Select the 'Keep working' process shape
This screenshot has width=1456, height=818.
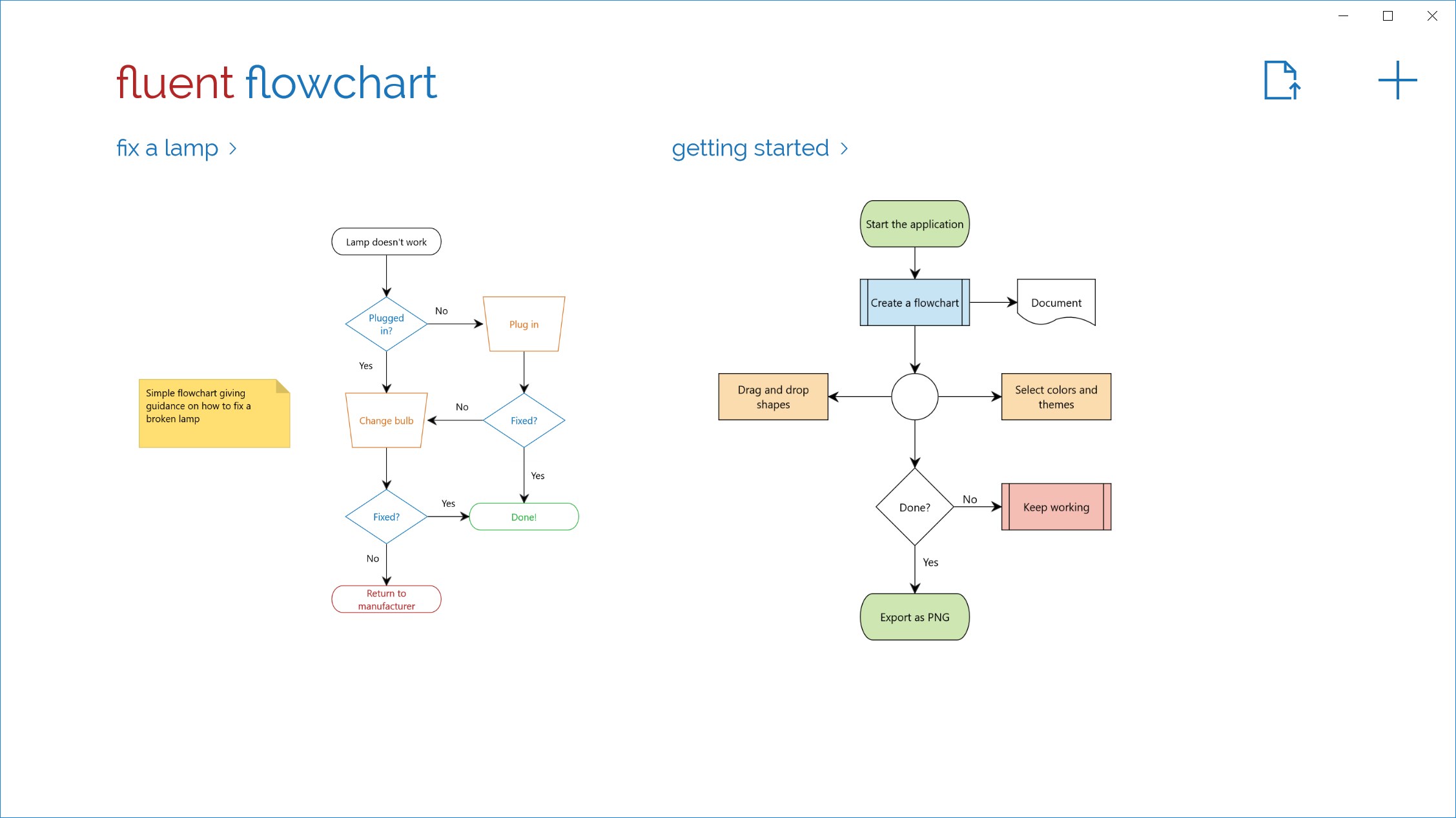coord(1055,507)
